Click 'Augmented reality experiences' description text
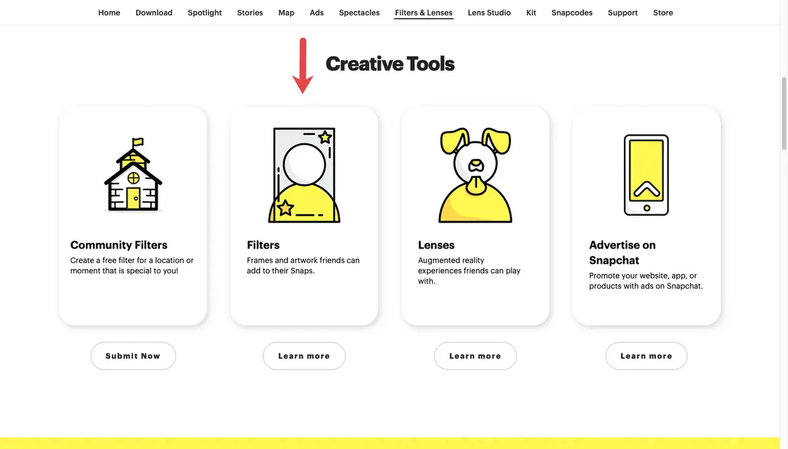Screen dimensions: 788x449 (x=469, y=271)
